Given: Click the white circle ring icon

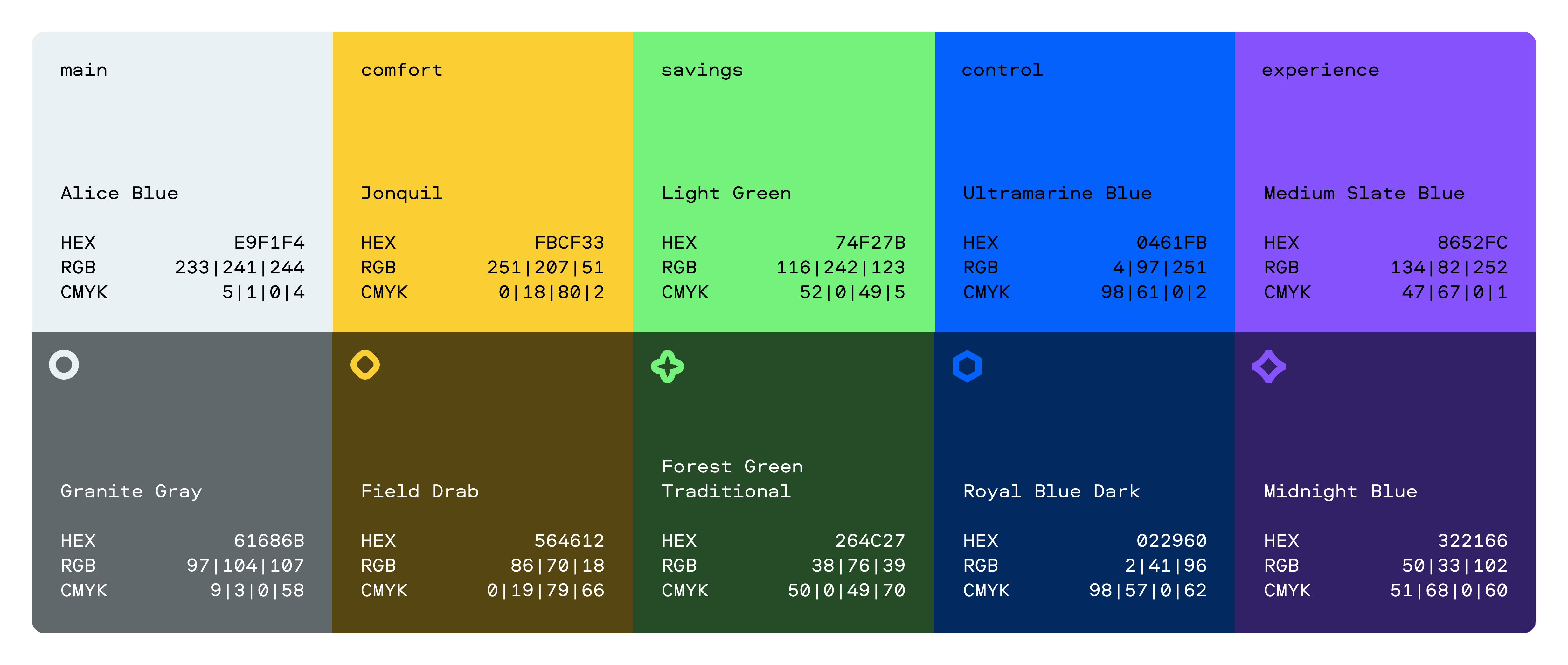Looking at the screenshot, I should coord(64,365).
